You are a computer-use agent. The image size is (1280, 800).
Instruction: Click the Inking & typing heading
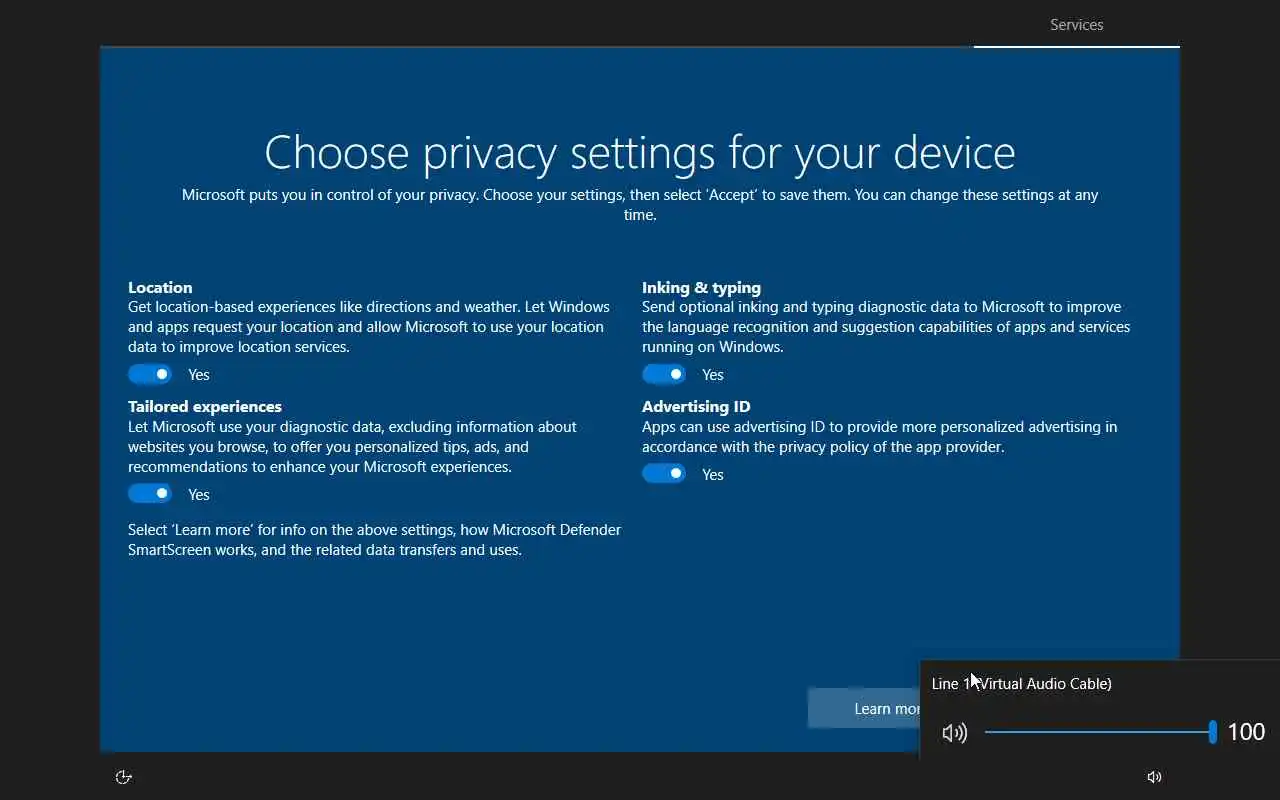(701, 287)
